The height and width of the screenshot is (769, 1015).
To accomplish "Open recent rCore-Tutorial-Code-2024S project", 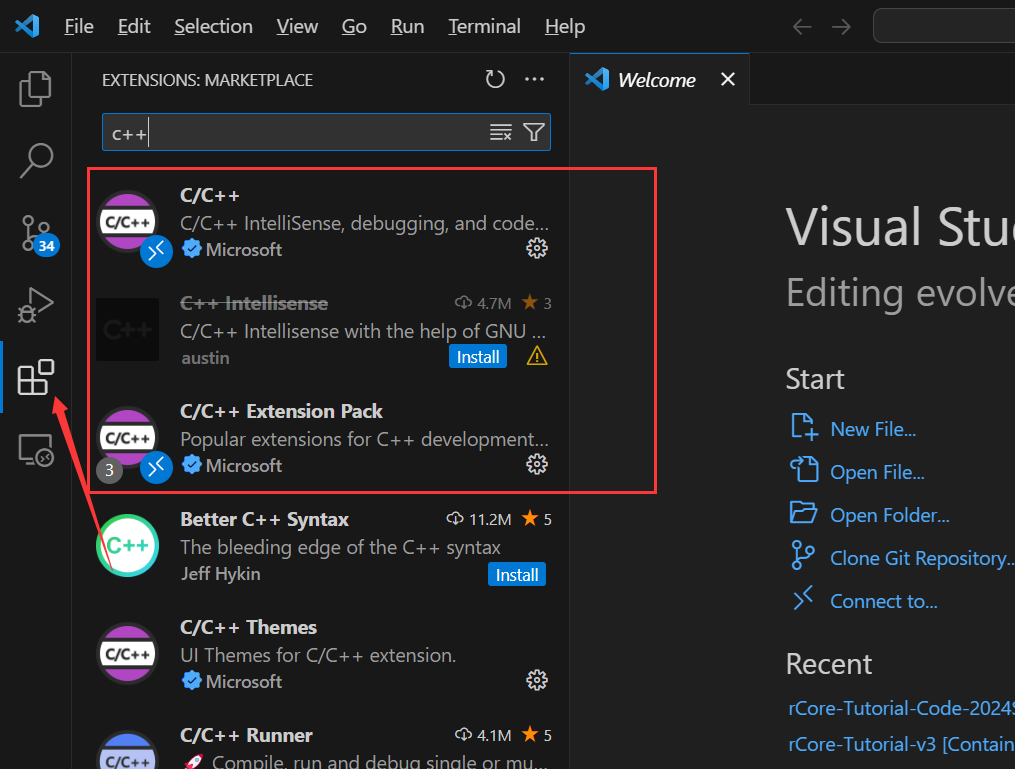I will coord(901,708).
